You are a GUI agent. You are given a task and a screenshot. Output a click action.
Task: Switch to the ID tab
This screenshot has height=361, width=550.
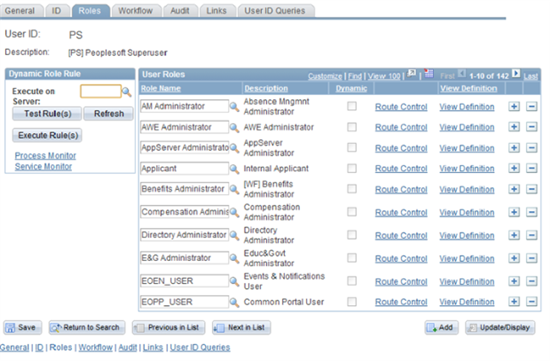click(56, 11)
